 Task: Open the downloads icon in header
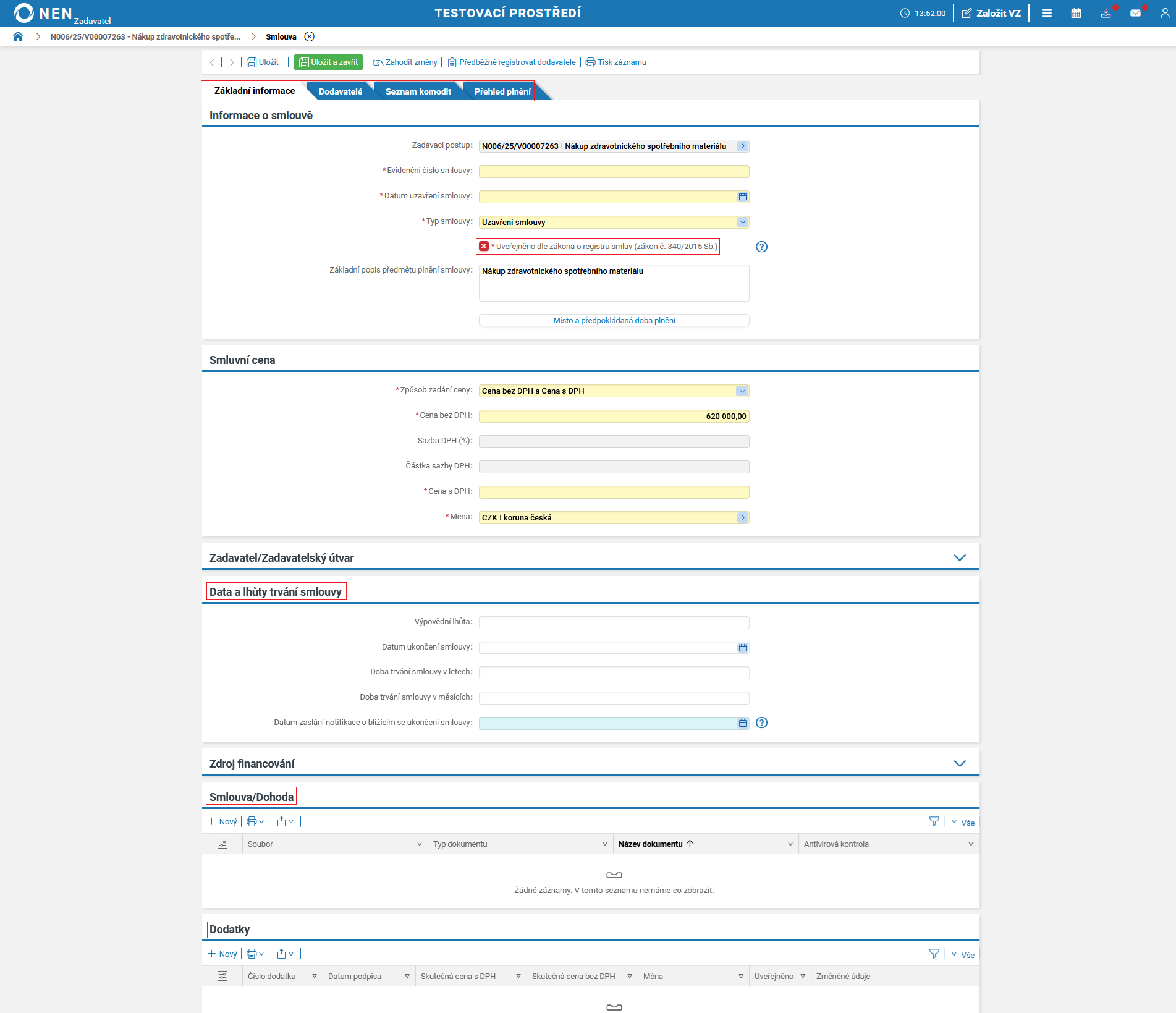click(1106, 13)
